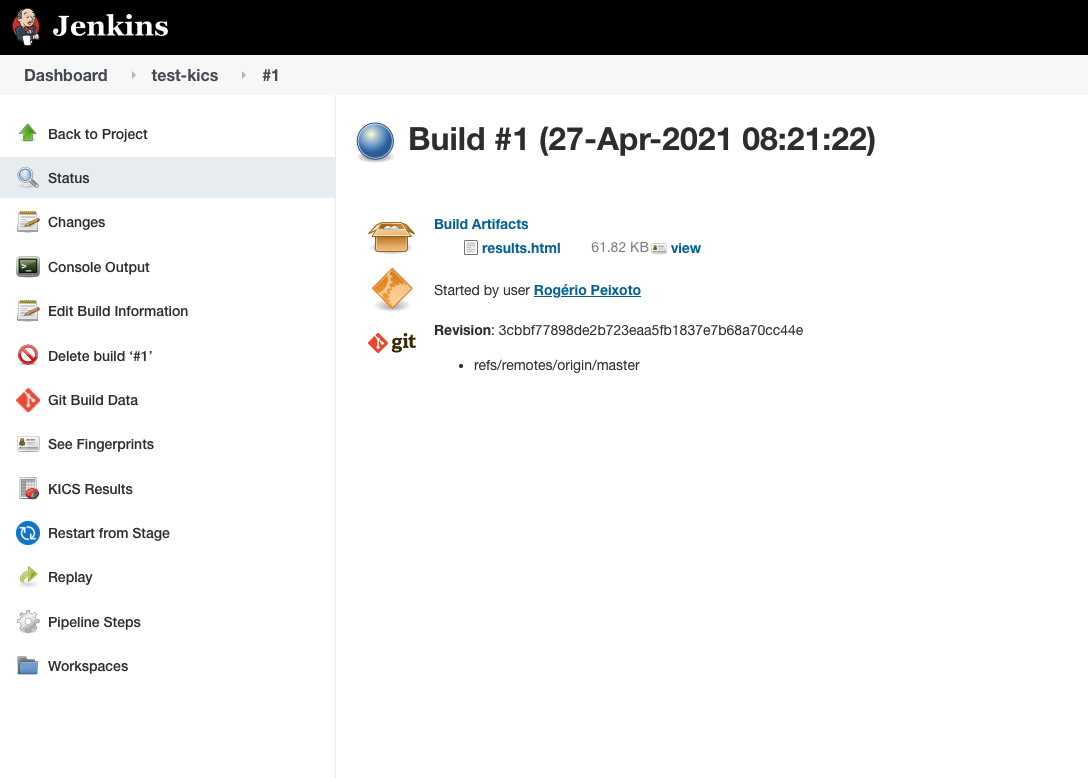Viewport: 1088px width, 778px height.
Task: Click the ID card See Fingerprints icon
Action: click(x=28, y=444)
